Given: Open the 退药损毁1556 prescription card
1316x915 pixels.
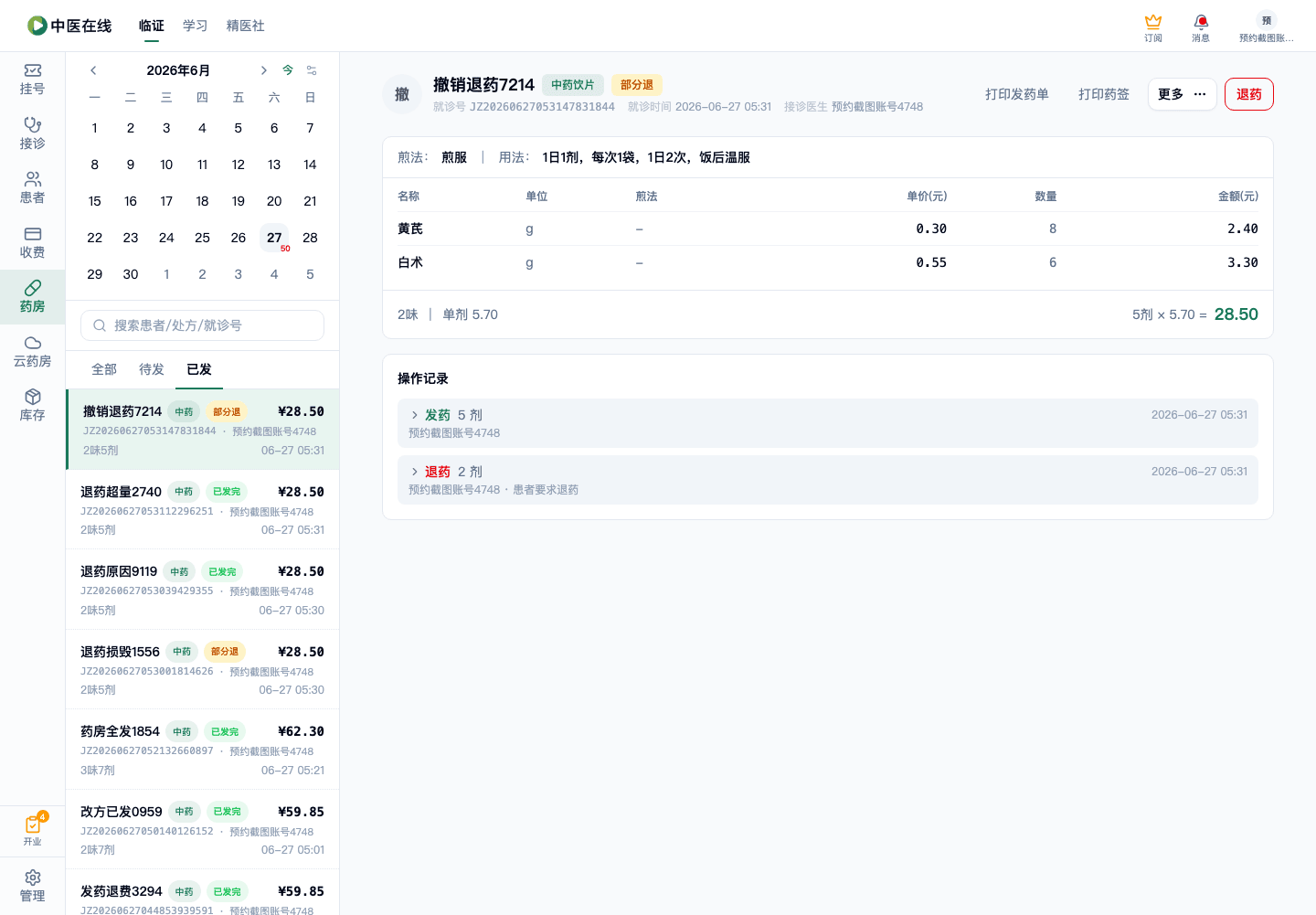Looking at the screenshot, I should (x=203, y=669).
